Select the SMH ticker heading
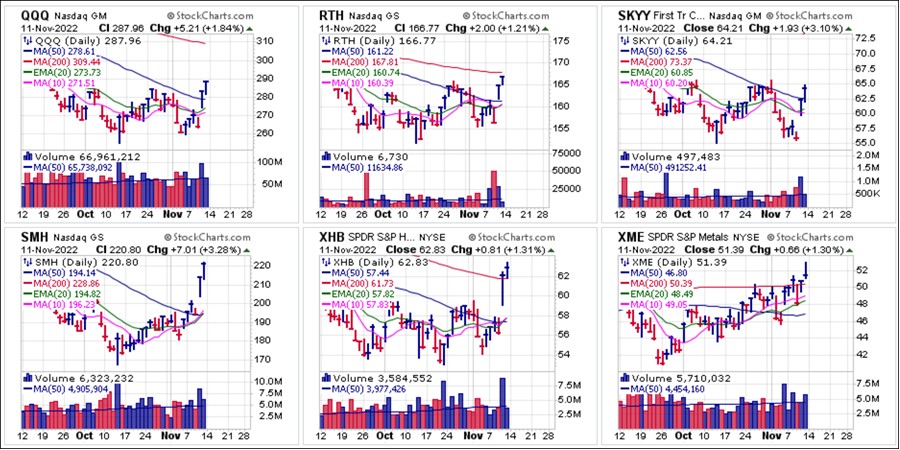This screenshot has height=450, width=900. [35, 237]
